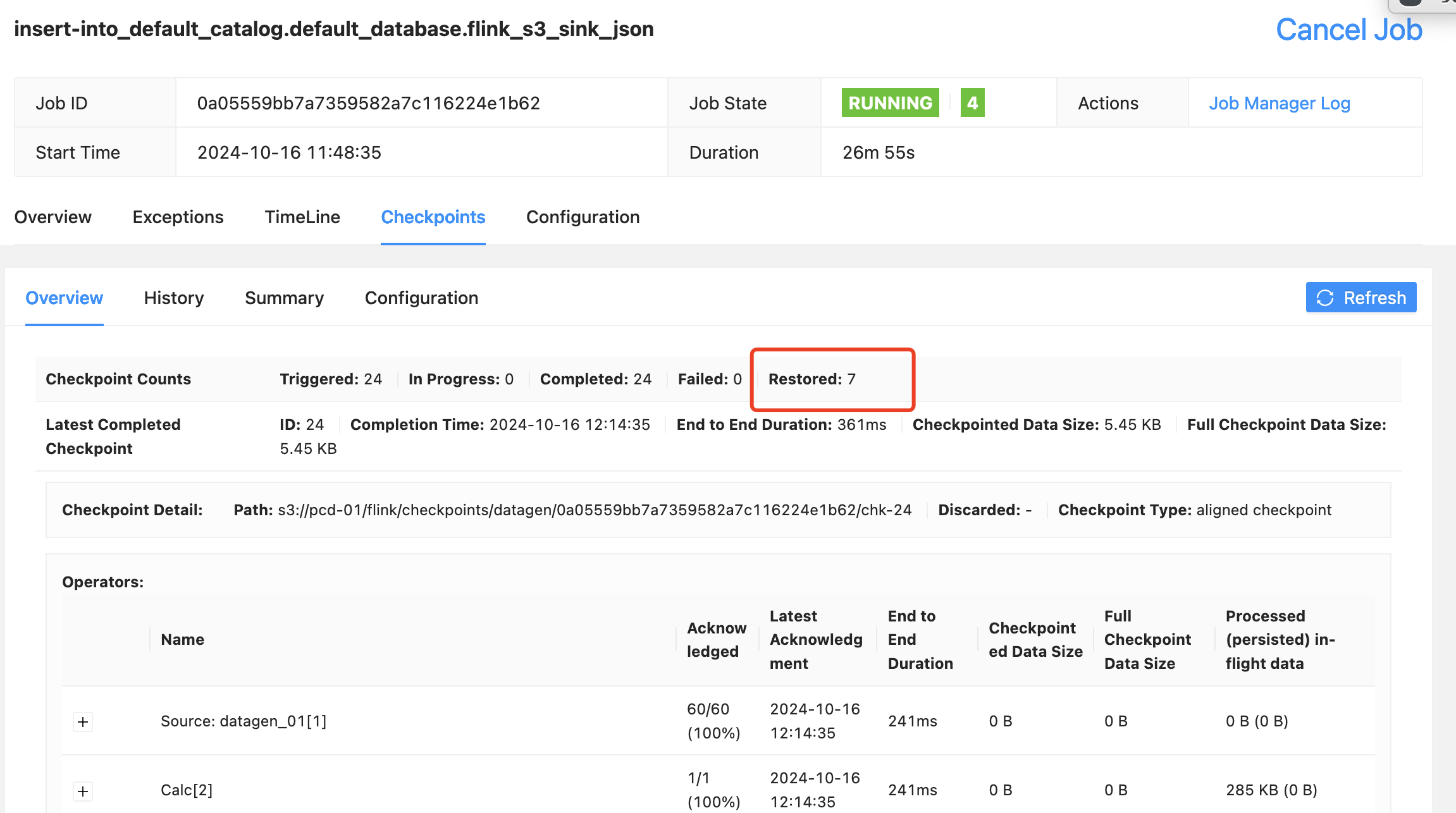The image size is (1456, 813).
Task: Click the Name column header
Action: (182, 640)
